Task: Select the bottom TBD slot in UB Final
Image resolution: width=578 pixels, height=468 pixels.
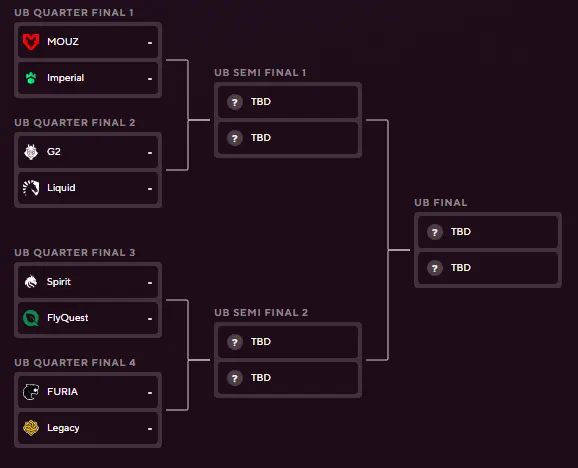Action: coord(488,268)
